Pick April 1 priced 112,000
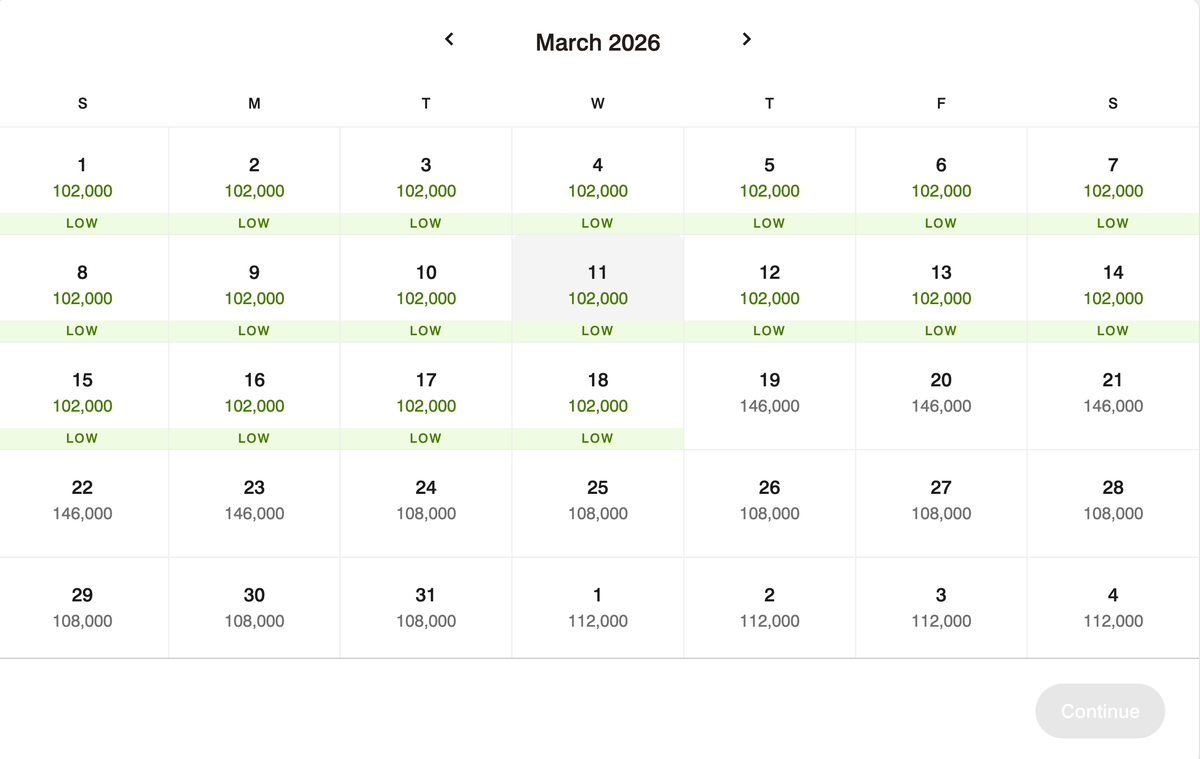The image size is (1200, 759). (597, 608)
